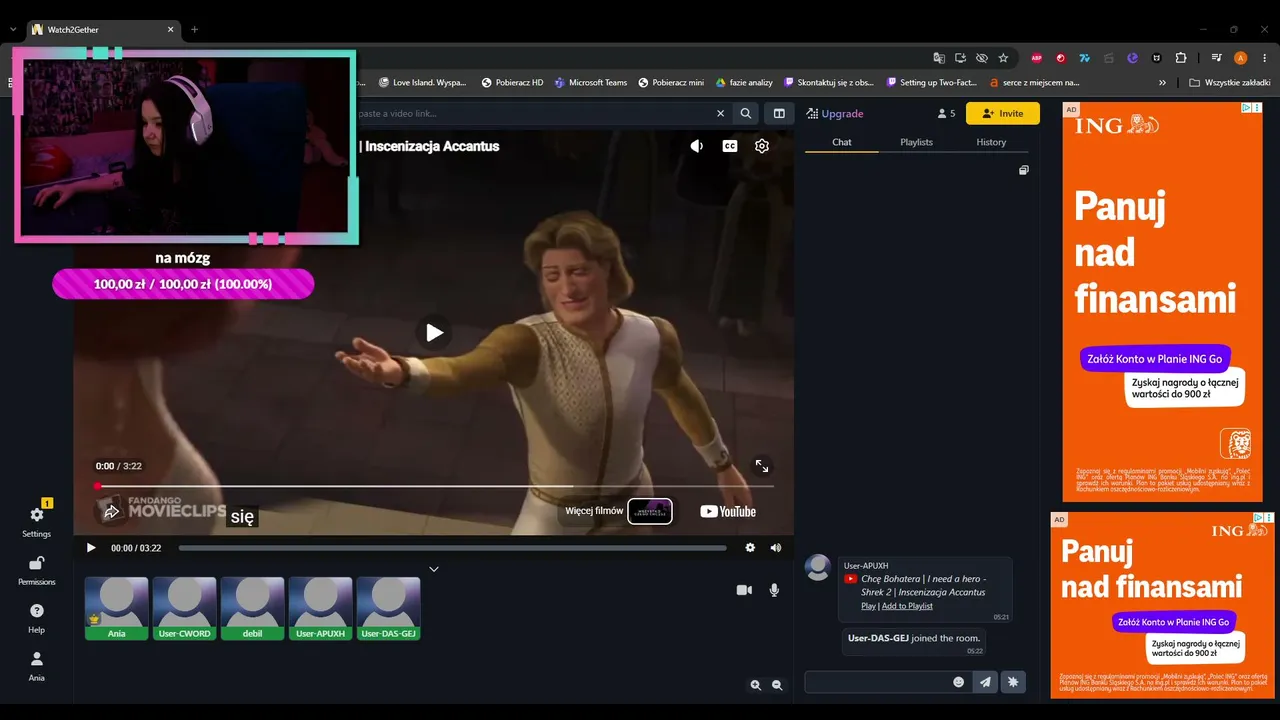Open YouTube player settings gear
This screenshot has width=1280, height=720.
(762, 146)
